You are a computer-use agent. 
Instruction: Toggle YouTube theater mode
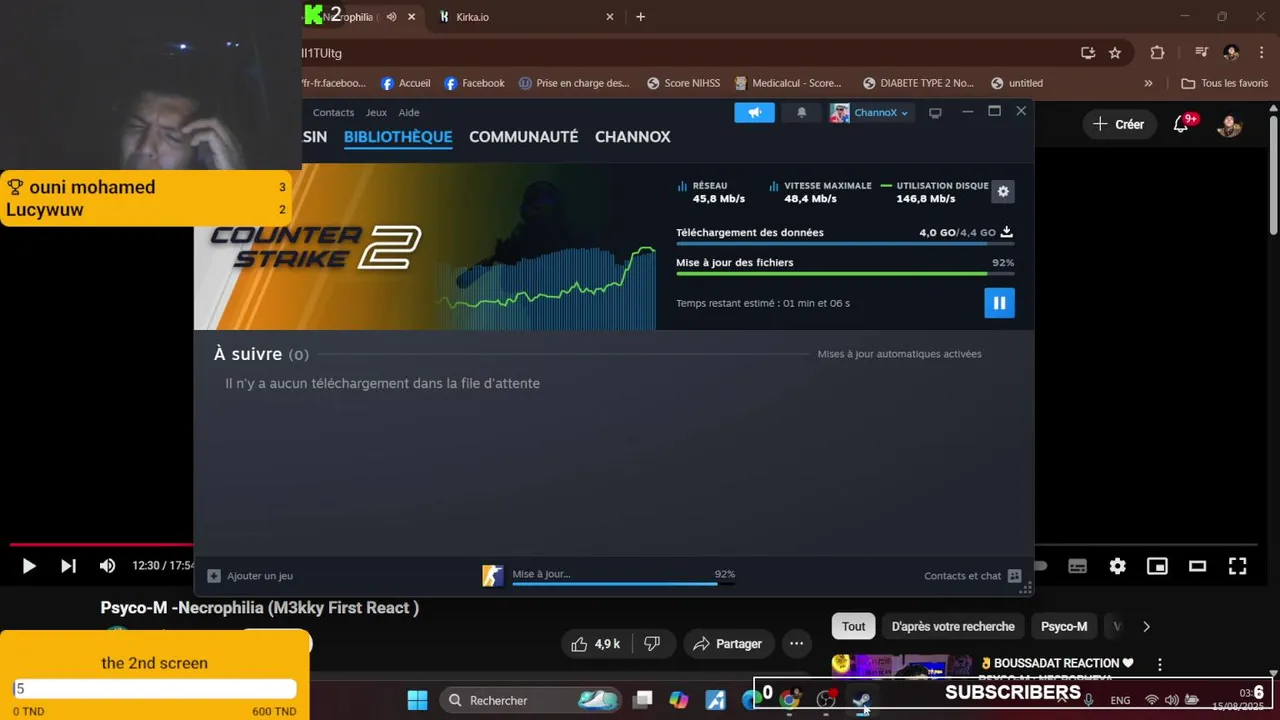coord(1197,566)
